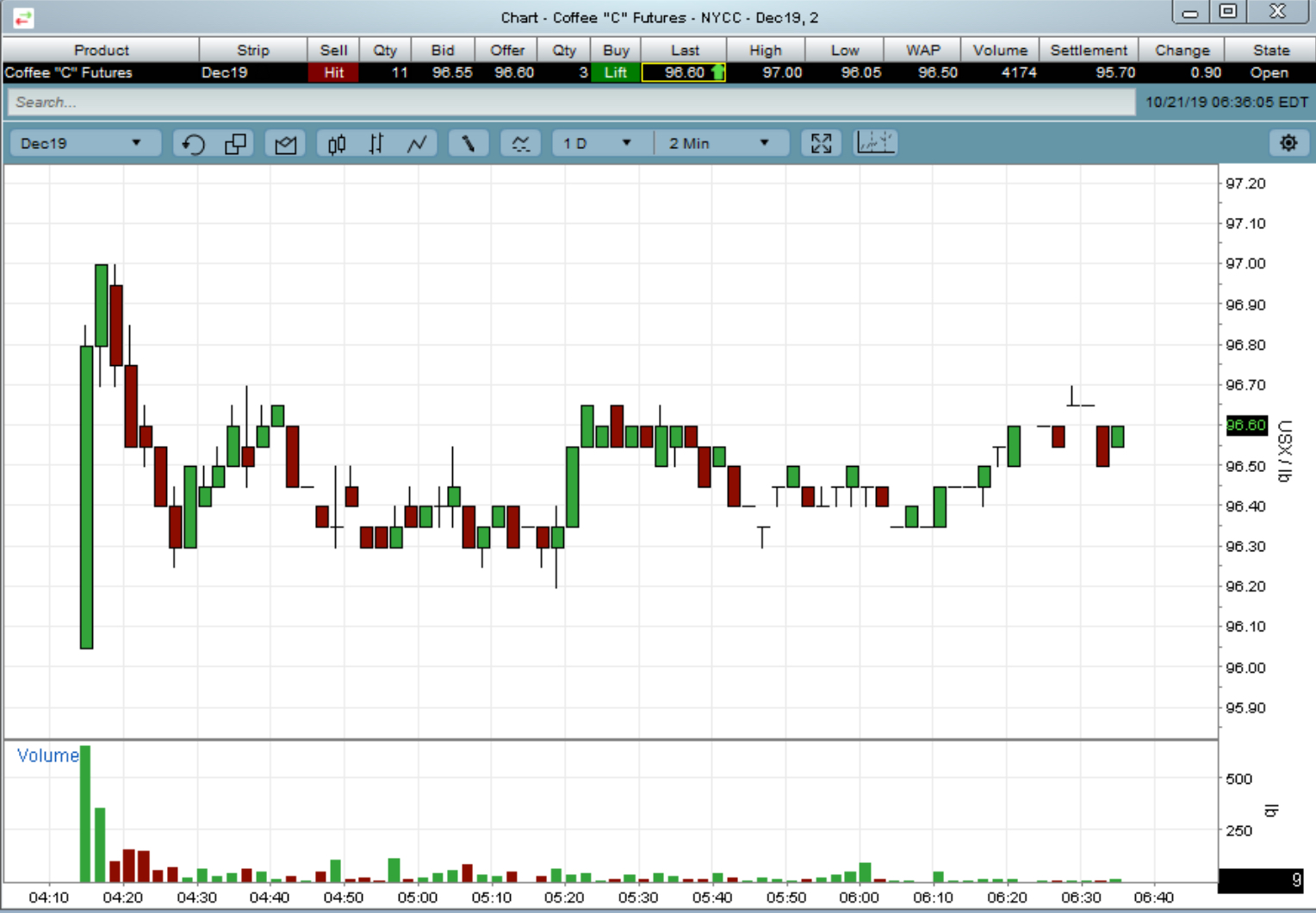Screen dimensions: 1316x919
Task: Click the Open state cell
Action: [1269, 73]
